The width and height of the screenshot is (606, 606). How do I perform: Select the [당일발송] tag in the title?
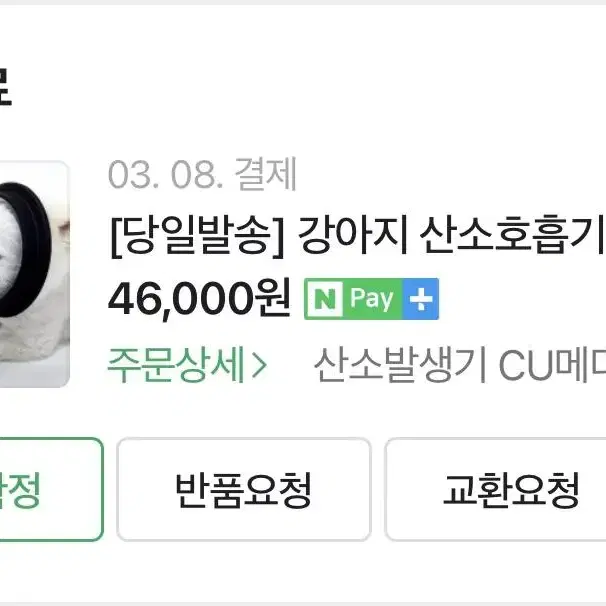coord(197,235)
